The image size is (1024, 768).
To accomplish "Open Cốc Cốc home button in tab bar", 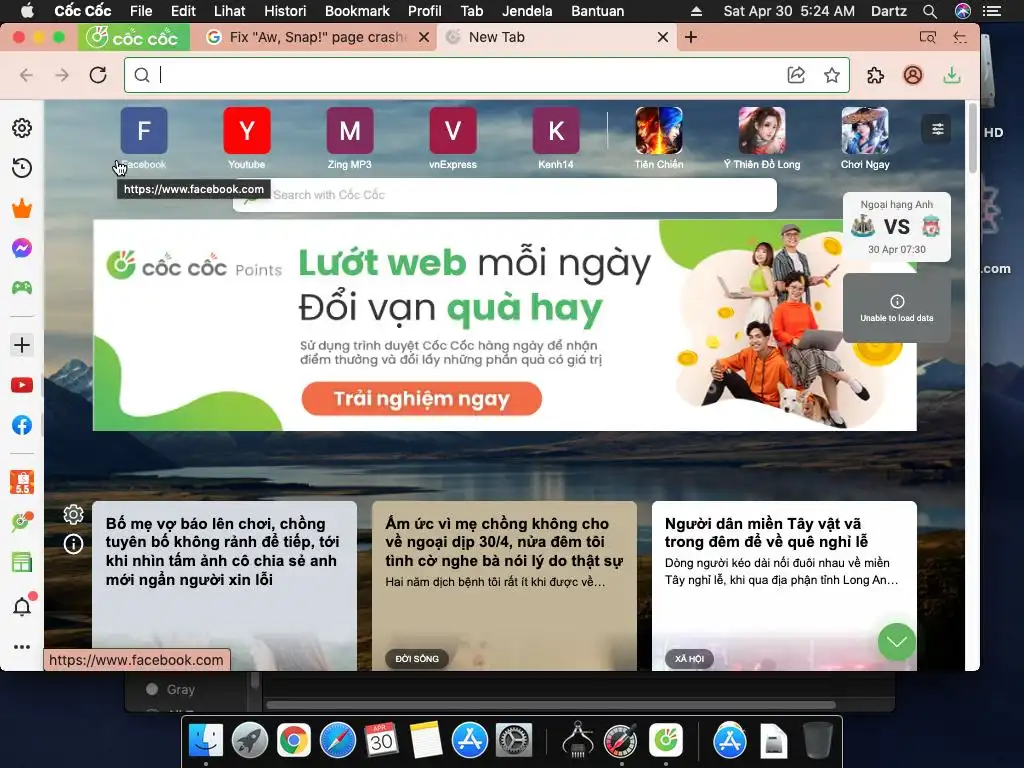I will tap(134, 37).
